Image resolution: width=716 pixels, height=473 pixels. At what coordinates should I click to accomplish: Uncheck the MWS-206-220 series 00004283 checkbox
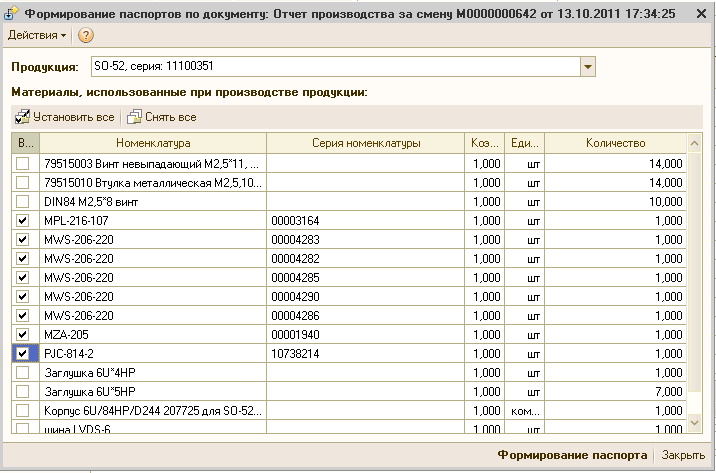coord(22,240)
